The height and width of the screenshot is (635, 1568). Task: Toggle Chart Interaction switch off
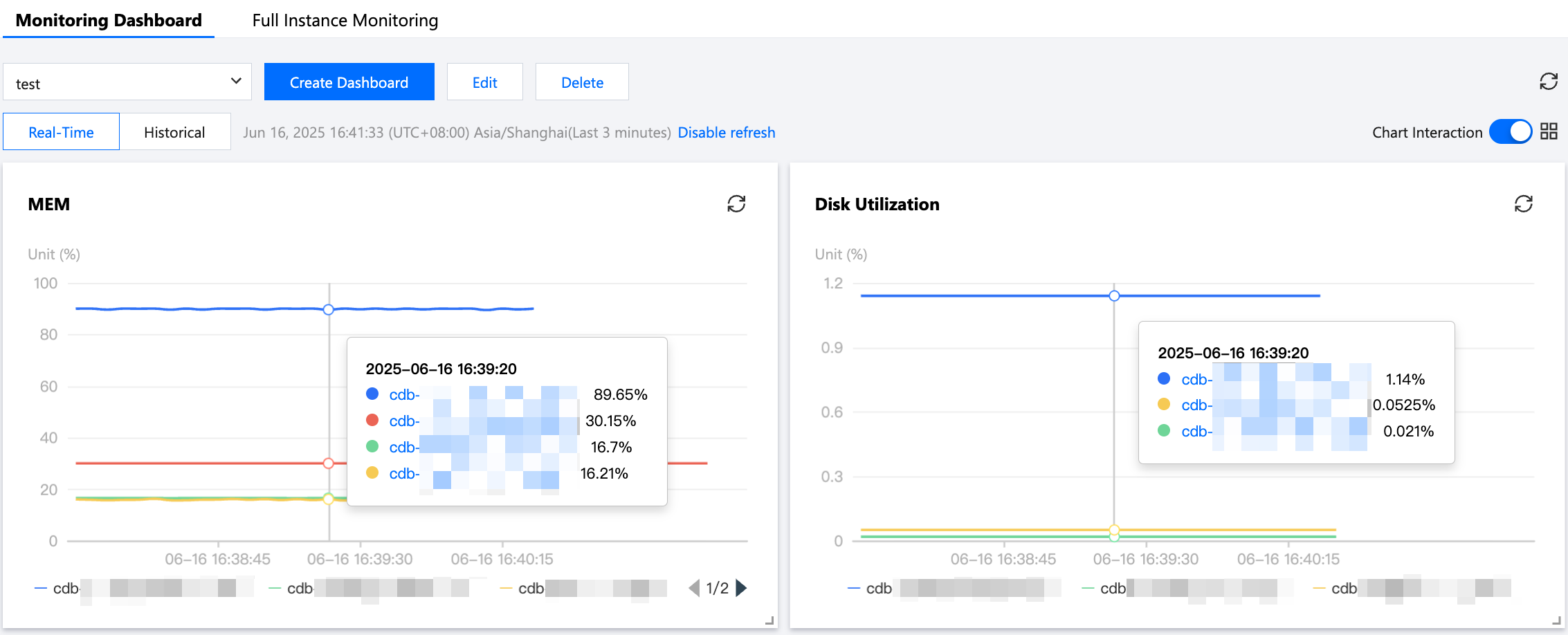1510,131
